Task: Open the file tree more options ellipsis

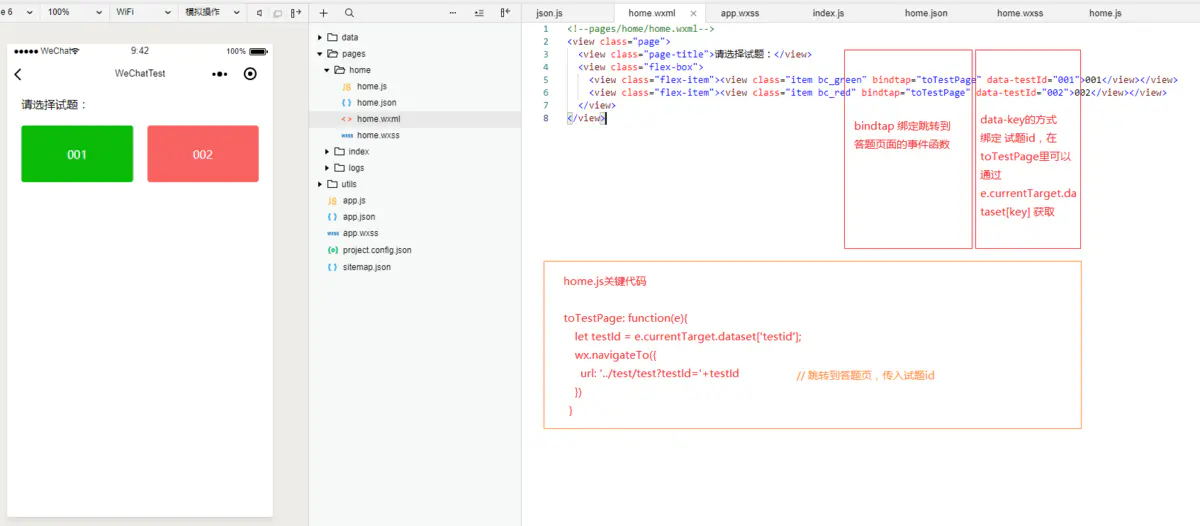Action: [453, 13]
